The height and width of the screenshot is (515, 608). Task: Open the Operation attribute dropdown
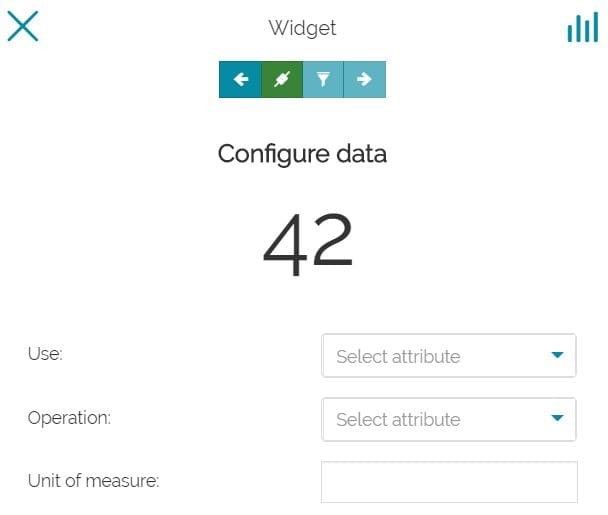click(448, 419)
